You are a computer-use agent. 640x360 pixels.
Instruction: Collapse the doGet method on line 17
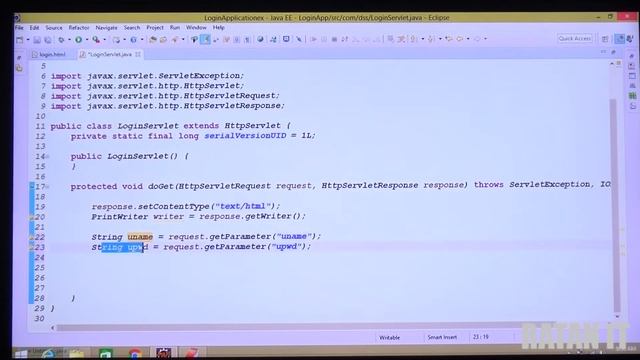tap(48, 187)
